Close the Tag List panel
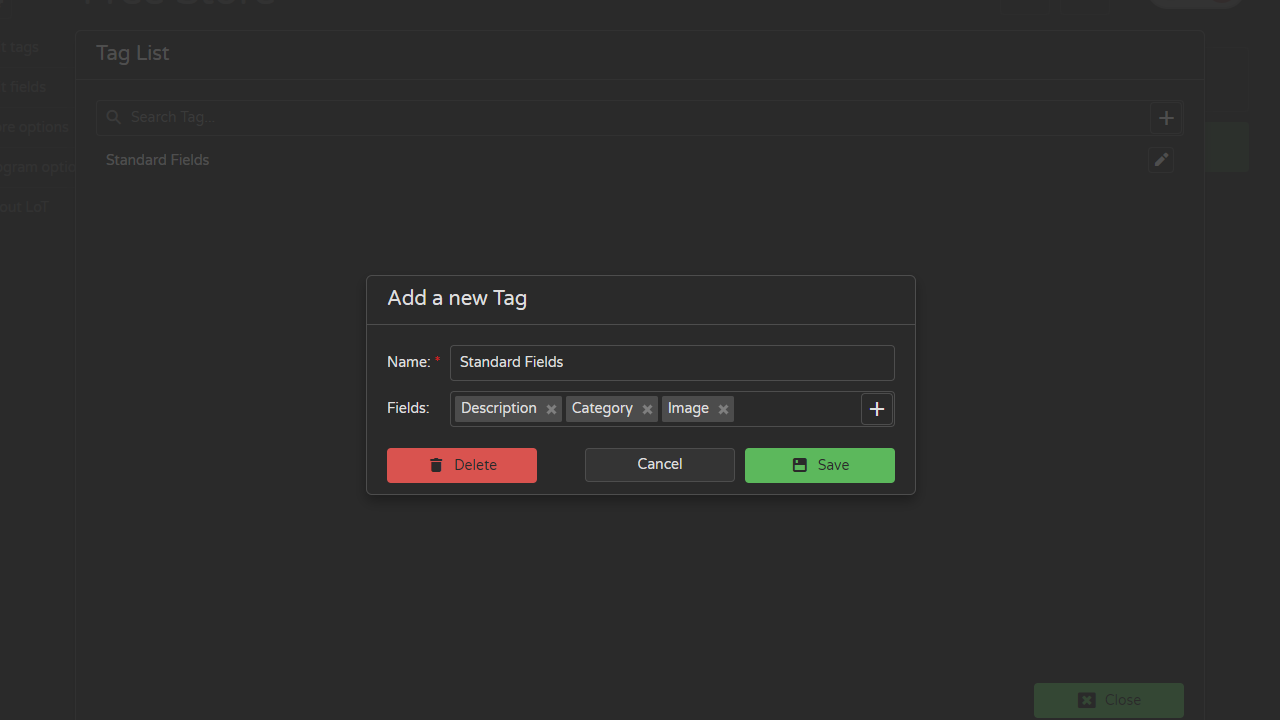1280x720 pixels. click(1109, 700)
